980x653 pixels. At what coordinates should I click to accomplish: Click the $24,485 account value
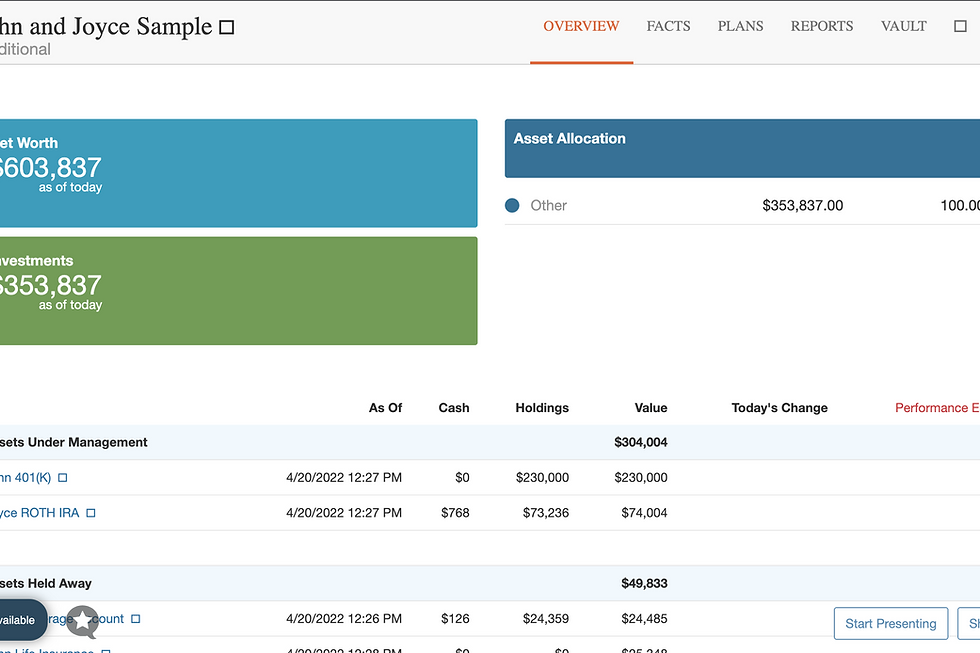644,619
